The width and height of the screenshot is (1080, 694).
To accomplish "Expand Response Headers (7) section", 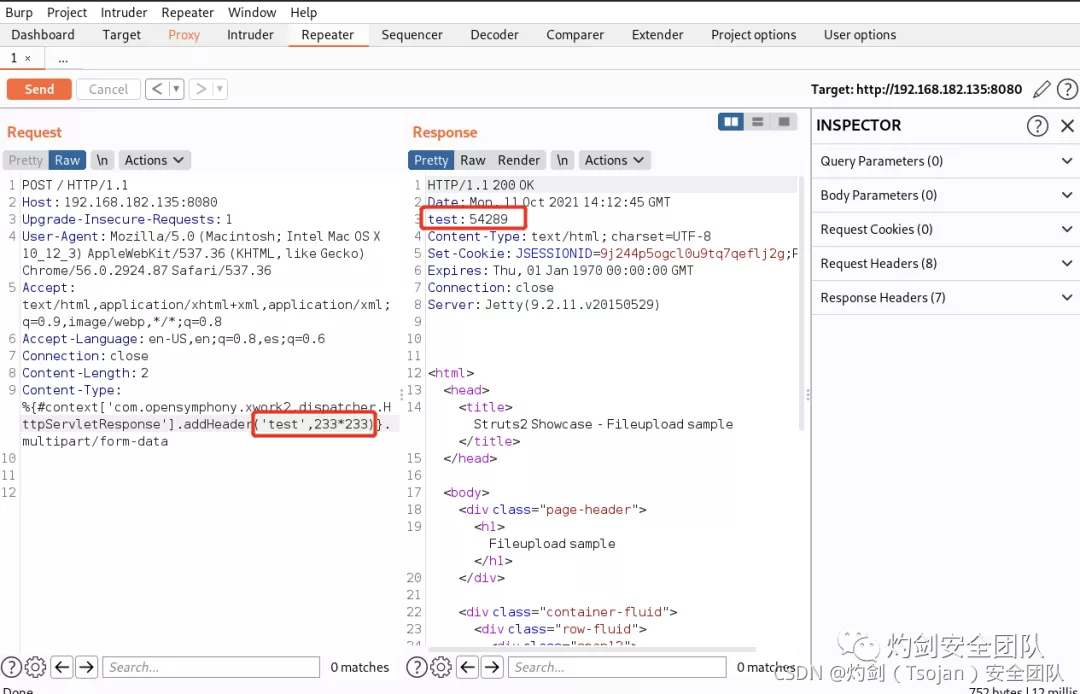I will point(946,297).
